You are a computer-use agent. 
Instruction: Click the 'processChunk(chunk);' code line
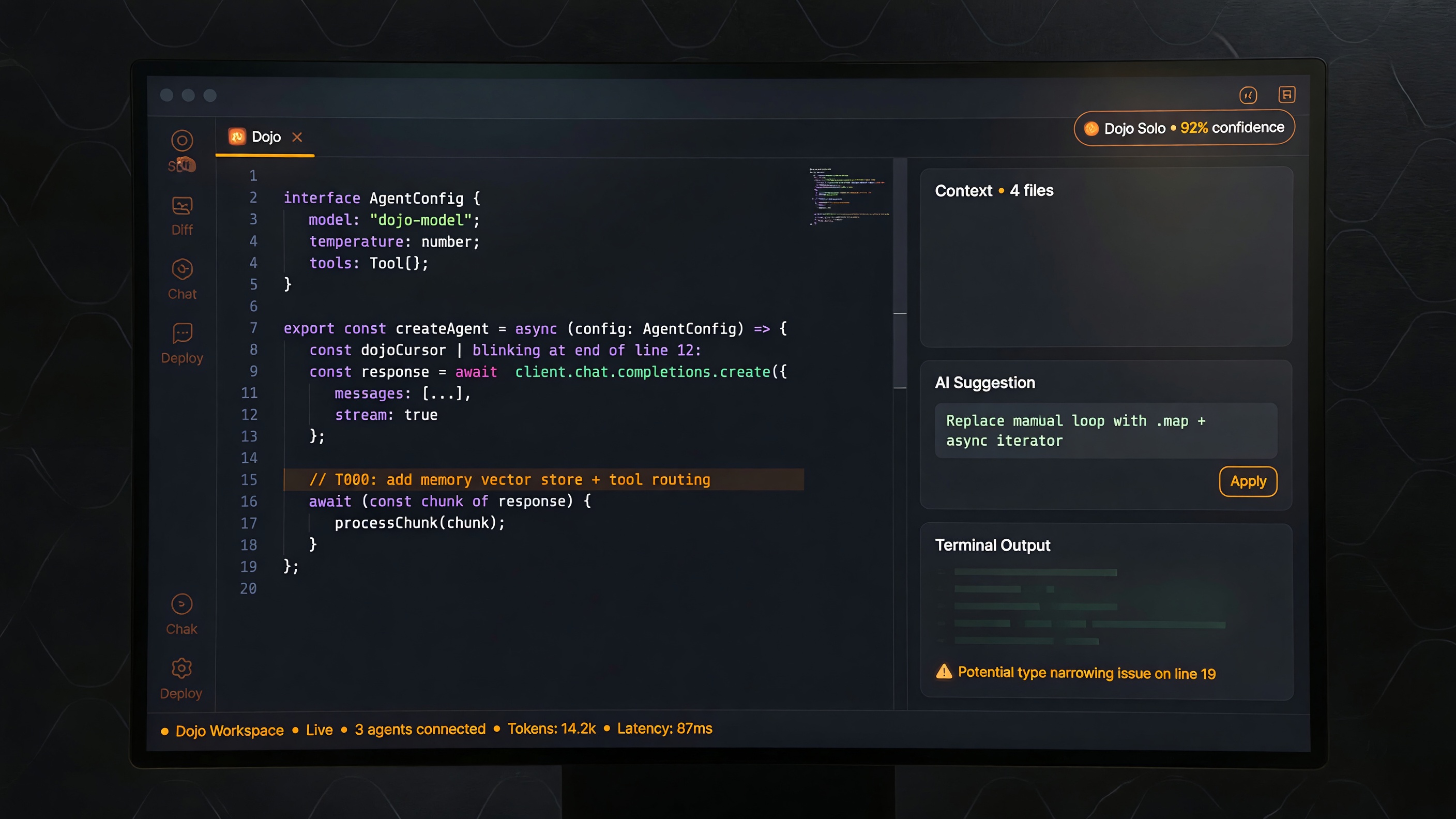pyautogui.click(x=419, y=522)
